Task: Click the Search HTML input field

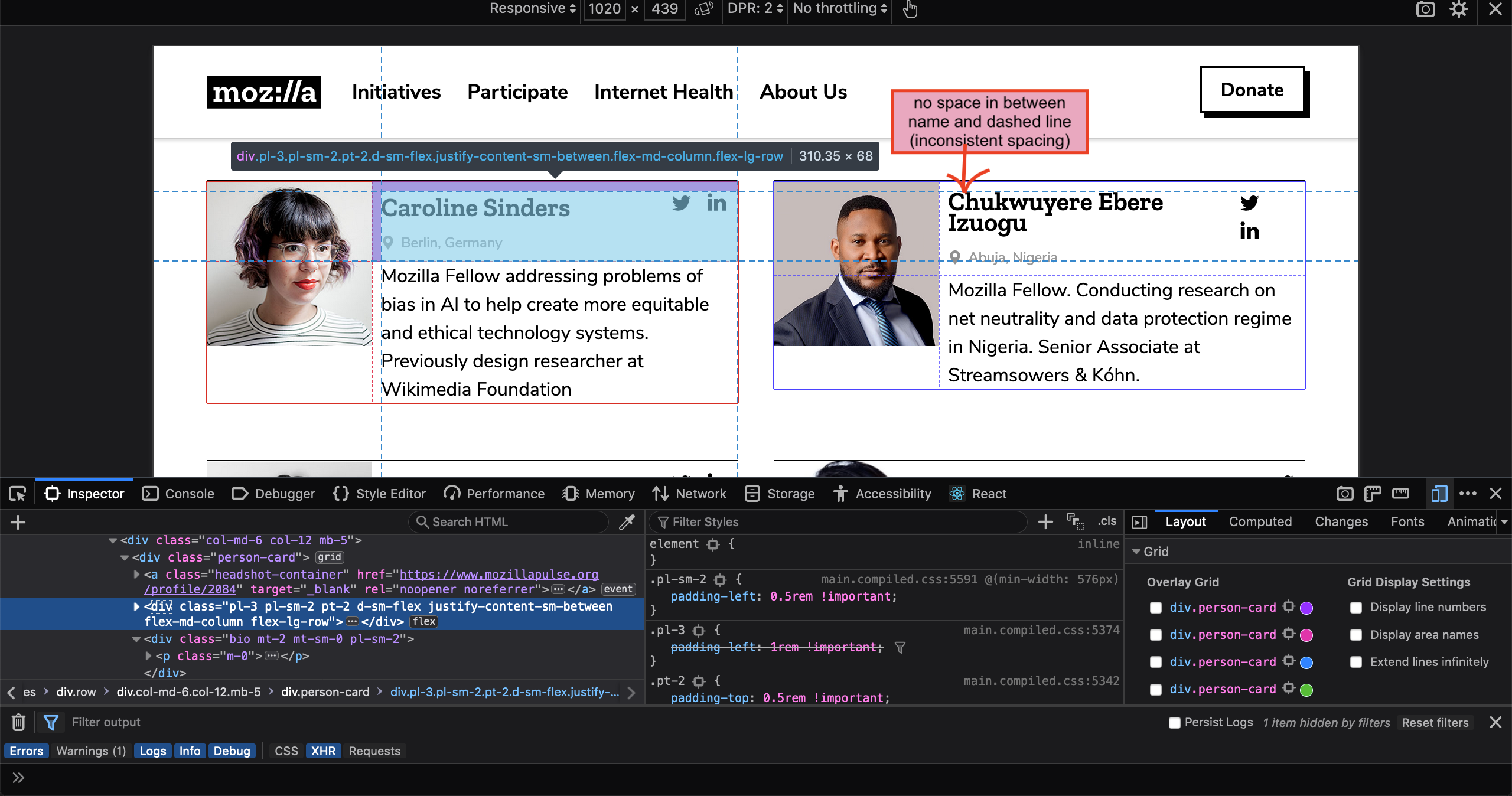Action: pyautogui.click(x=508, y=521)
